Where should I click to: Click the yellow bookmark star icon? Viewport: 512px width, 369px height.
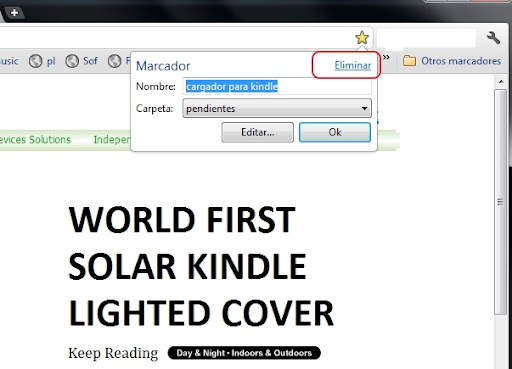[362, 37]
